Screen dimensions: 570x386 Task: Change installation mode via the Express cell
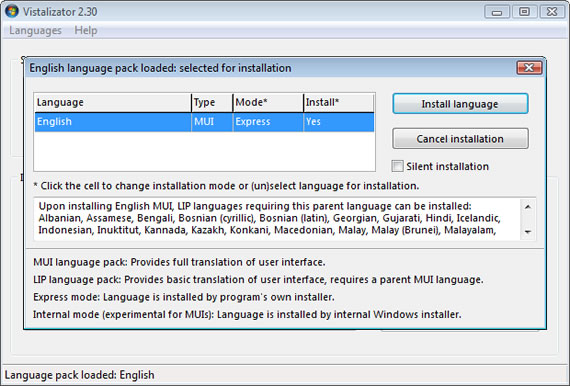click(x=268, y=122)
